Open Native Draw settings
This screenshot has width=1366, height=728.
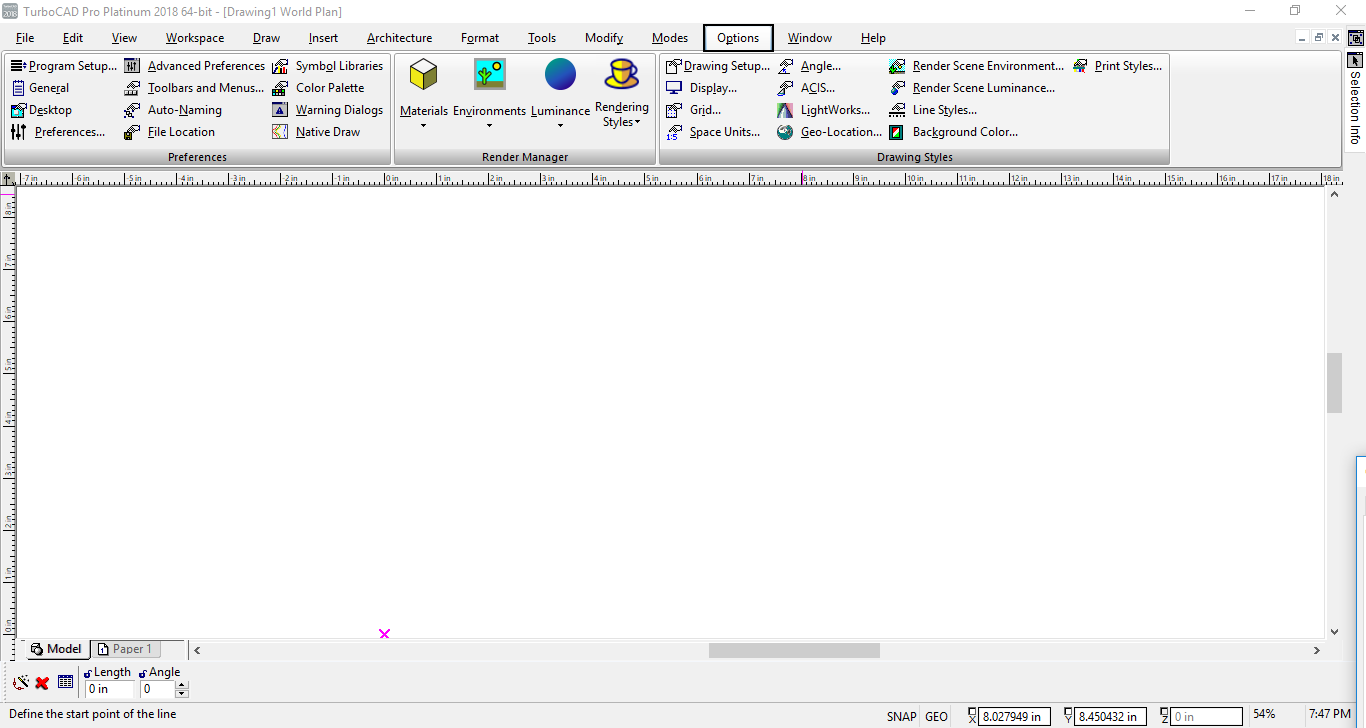[316, 132]
